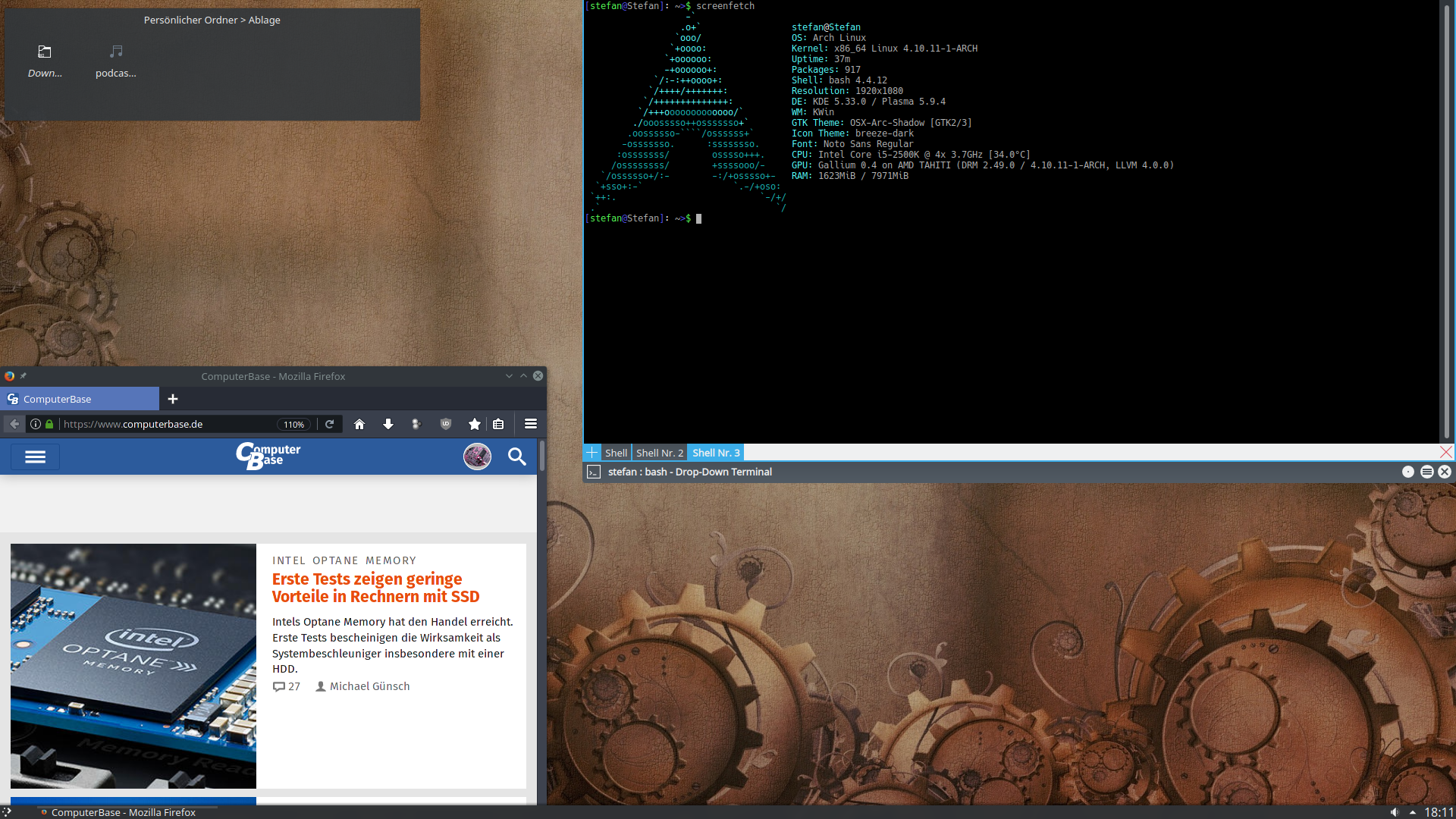The height and width of the screenshot is (819, 1456).
Task: Open the Firefox hamburger menu
Action: (531, 424)
